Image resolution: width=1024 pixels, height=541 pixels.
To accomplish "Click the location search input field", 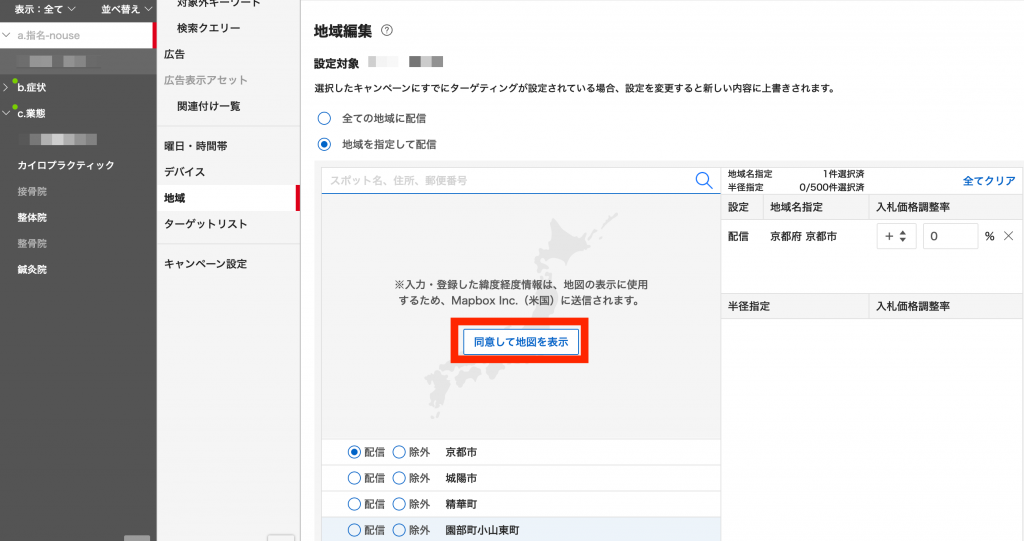I will [x=505, y=181].
